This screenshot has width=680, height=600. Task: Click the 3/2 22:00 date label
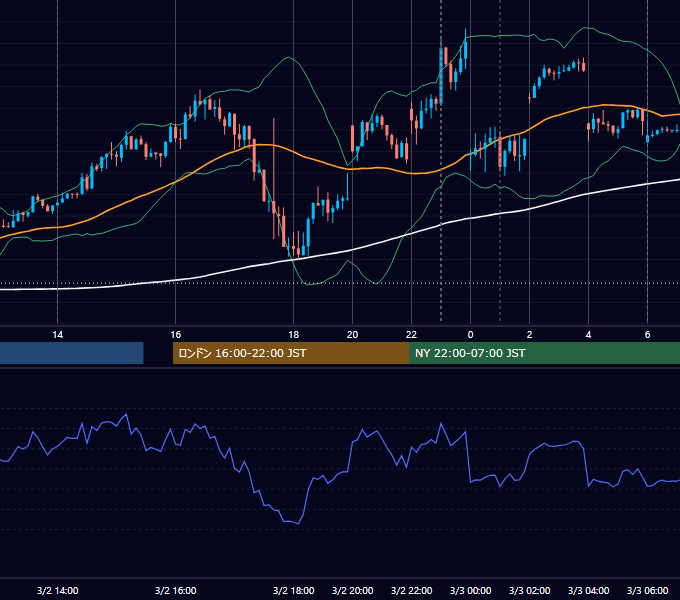(x=412, y=590)
